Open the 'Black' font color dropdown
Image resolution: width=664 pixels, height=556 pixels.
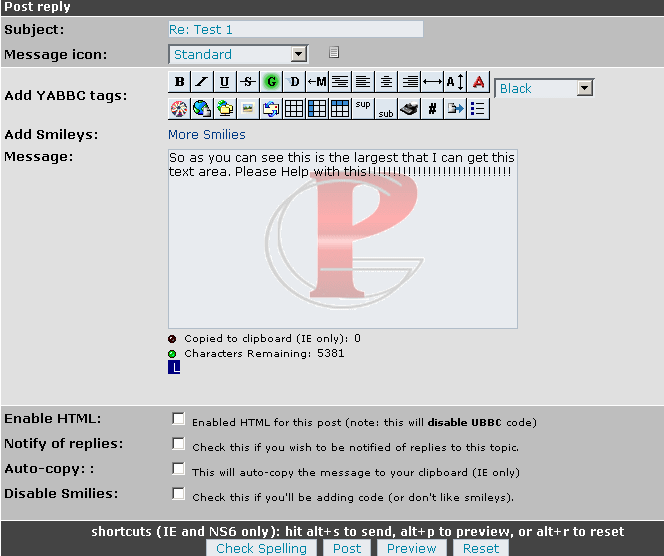[544, 88]
